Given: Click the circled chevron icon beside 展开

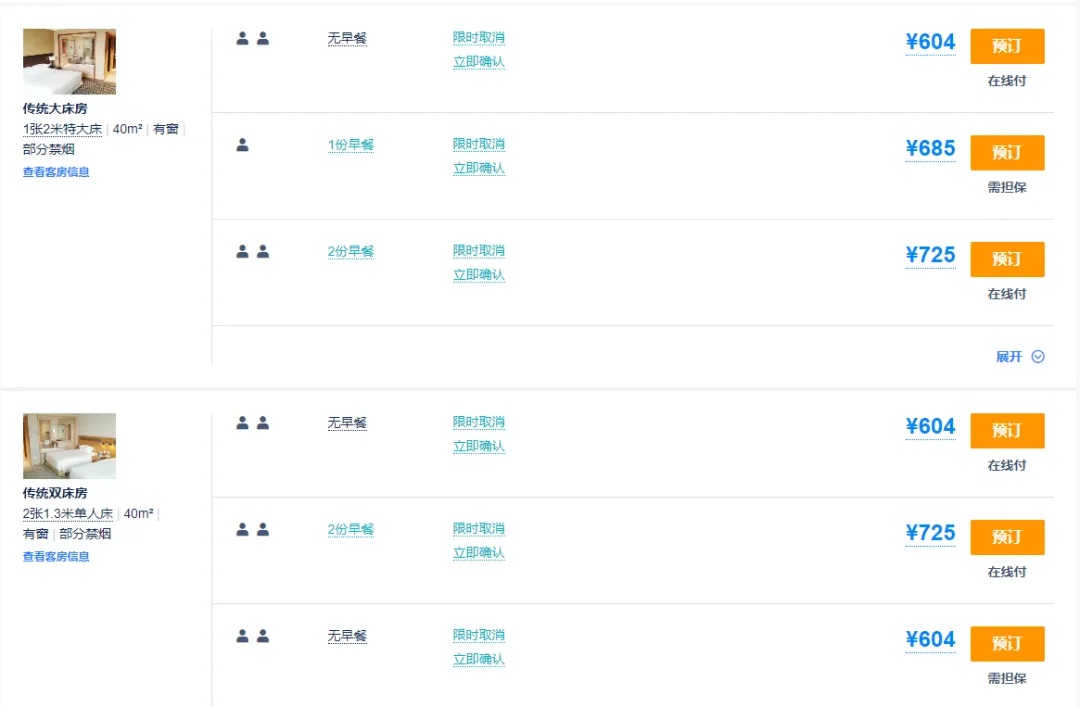Looking at the screenshot, I should (x=1038, y=357).
